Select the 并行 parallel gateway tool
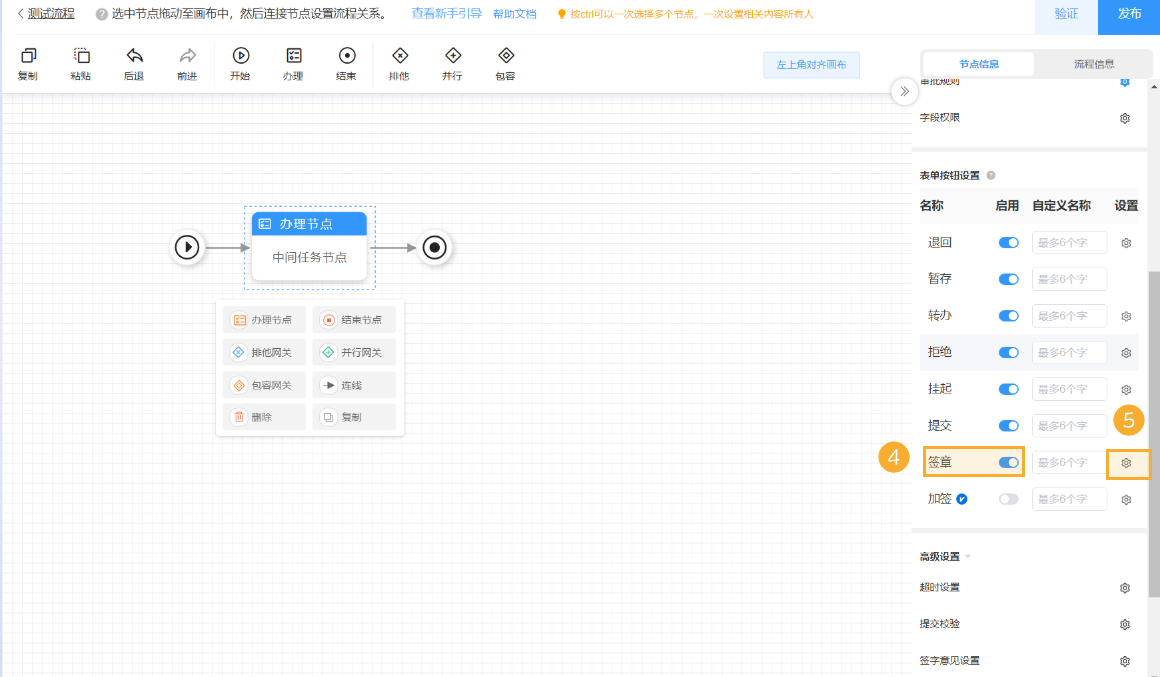The height and width of the screenshot is (677, 1160). pos(453,57)
